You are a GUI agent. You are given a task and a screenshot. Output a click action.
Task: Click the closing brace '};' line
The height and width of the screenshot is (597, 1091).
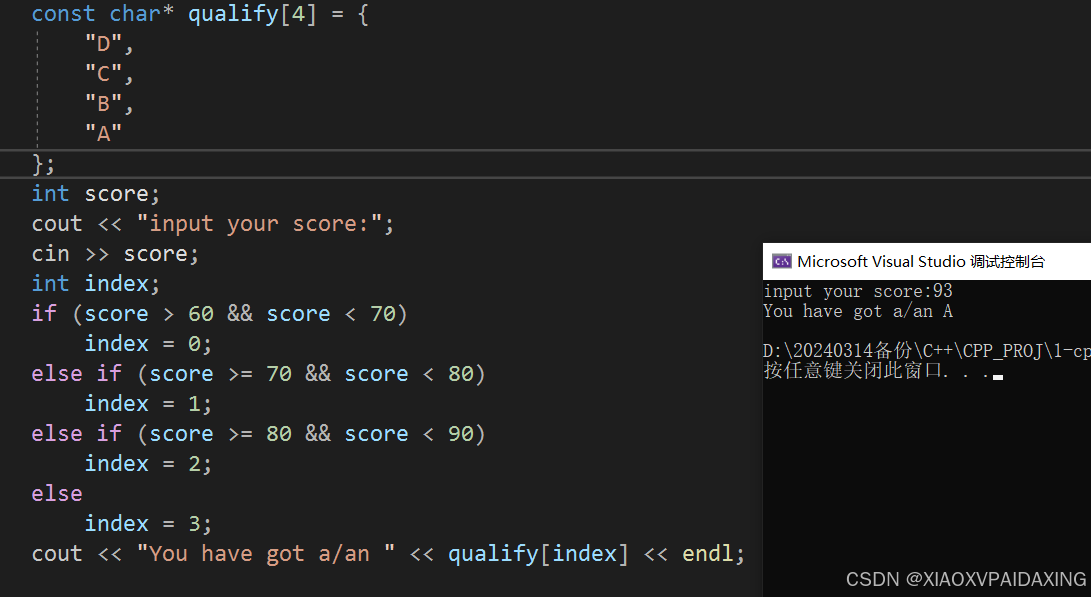(43, 164)
